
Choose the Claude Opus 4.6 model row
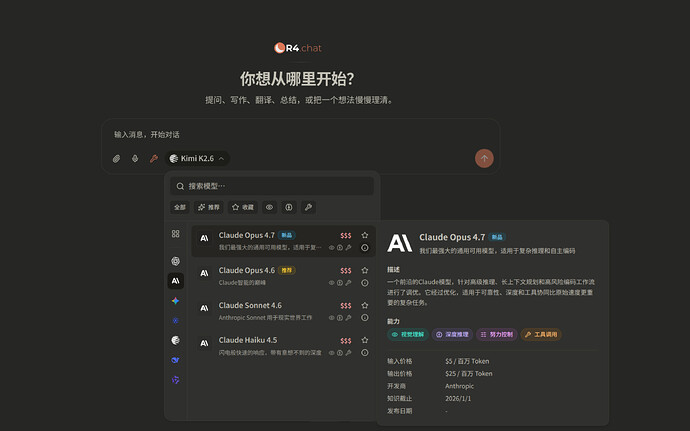(283, 276)
